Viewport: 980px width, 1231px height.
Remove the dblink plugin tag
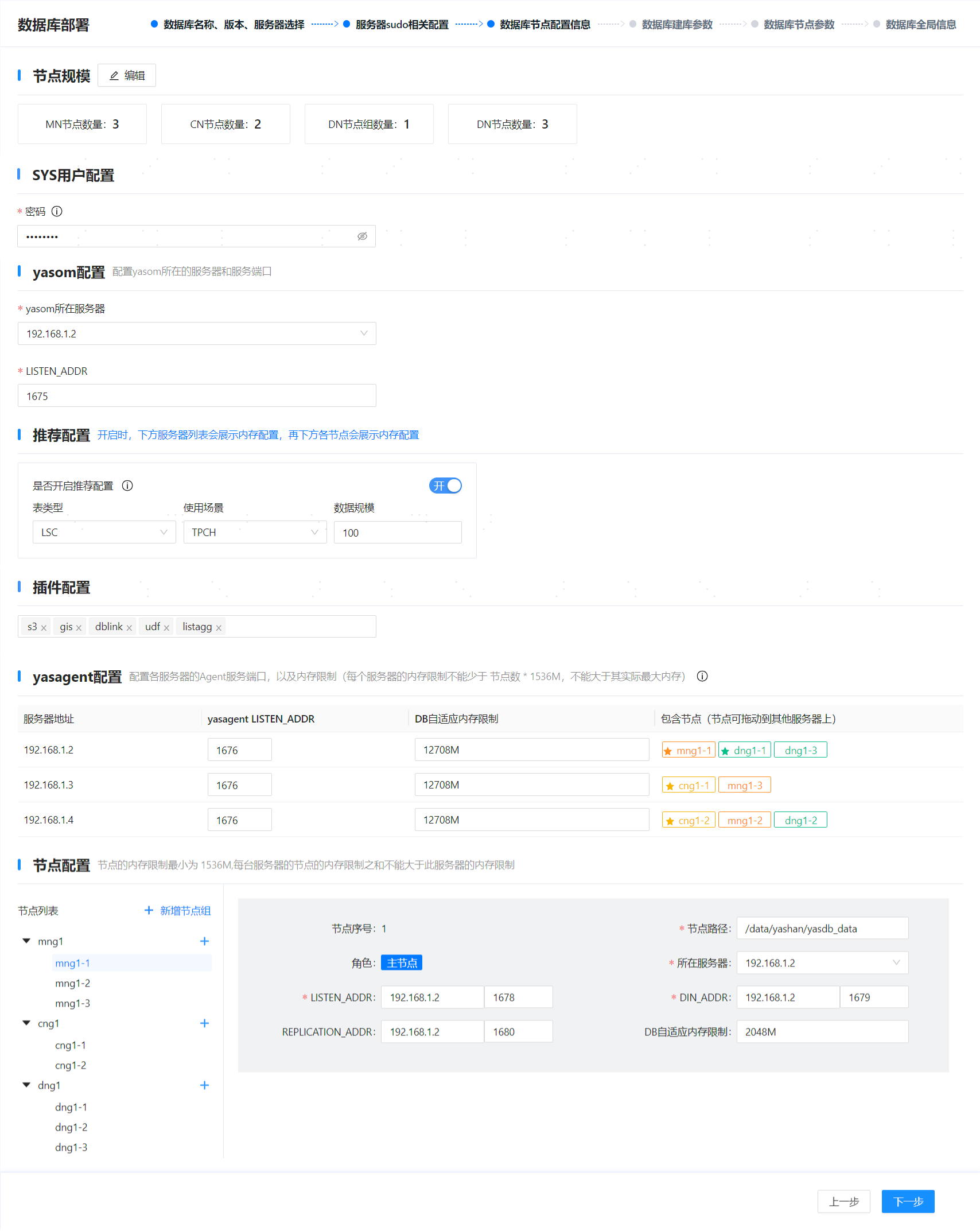129,628
